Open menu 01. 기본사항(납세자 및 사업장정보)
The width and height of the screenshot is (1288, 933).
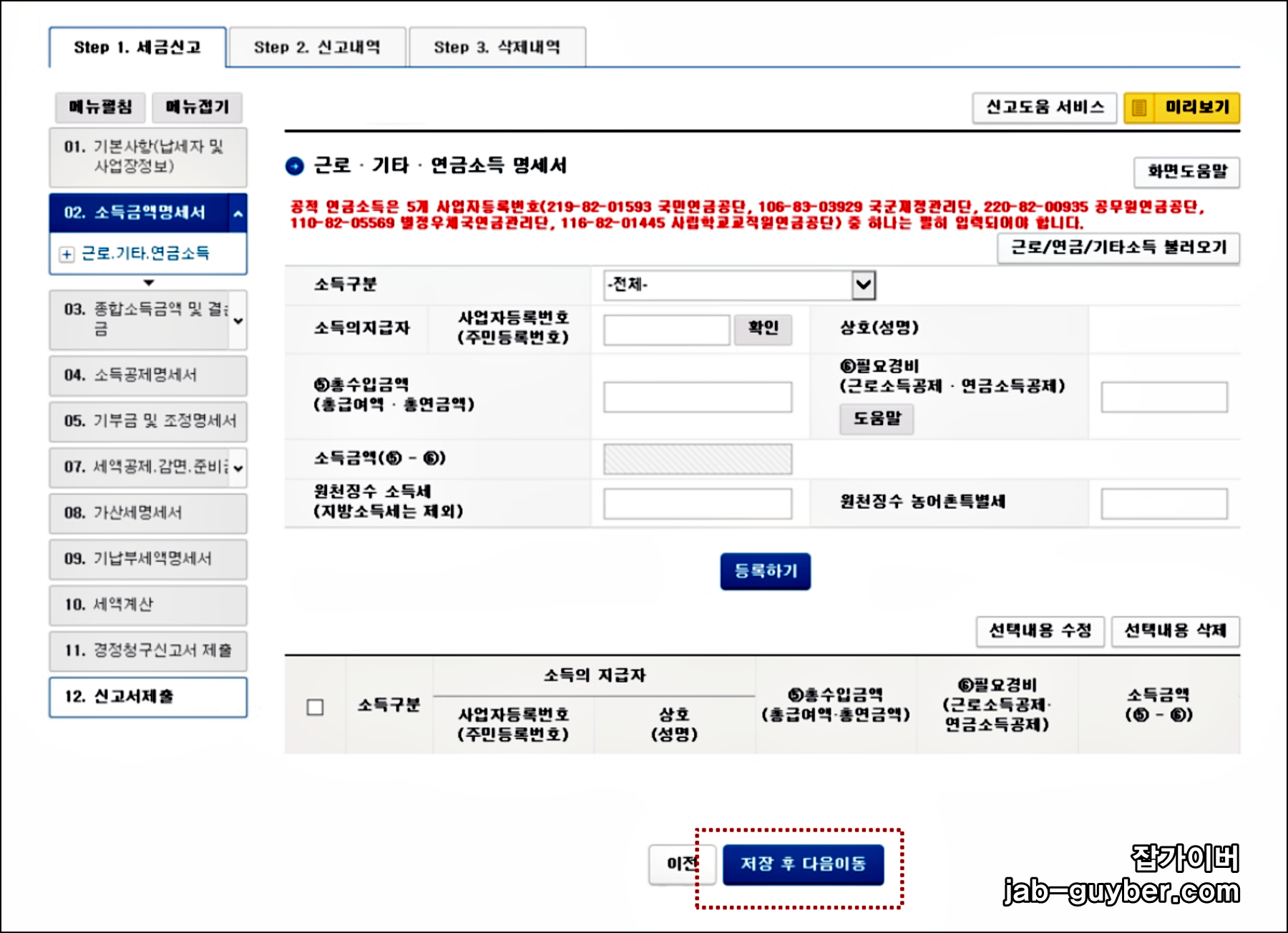pyautogui.click(x=148, y=157)
